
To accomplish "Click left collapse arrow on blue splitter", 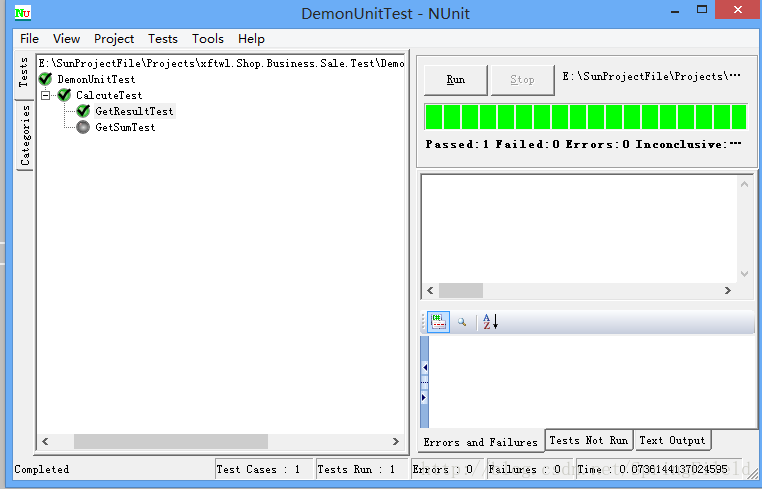I will [424, 367].
